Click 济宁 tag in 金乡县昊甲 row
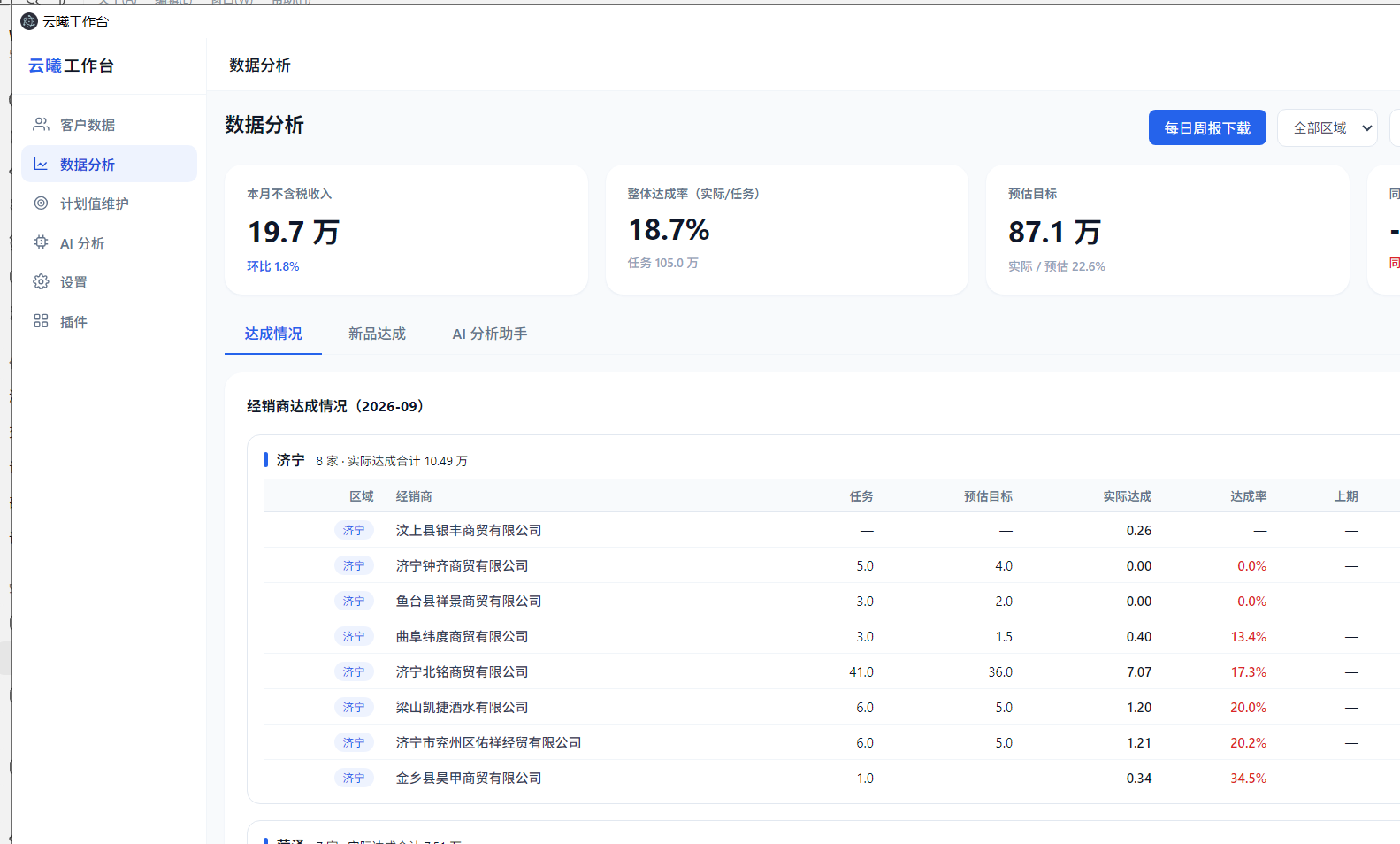This screenshot has height=844, width=1400. click(354, 778)
